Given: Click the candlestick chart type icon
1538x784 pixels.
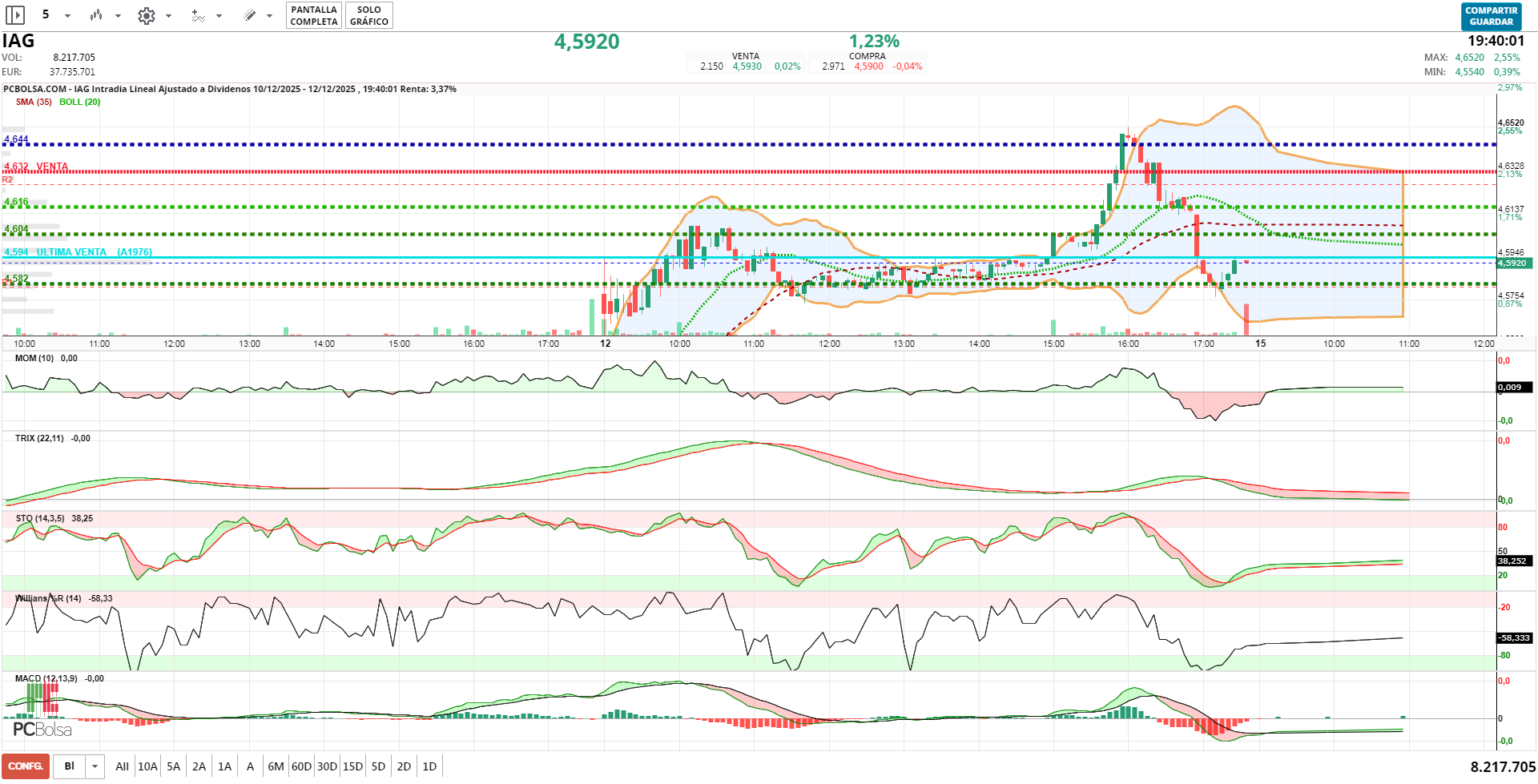Looking at the screenshot, I should pyautogui.click(x=96, y=15).
